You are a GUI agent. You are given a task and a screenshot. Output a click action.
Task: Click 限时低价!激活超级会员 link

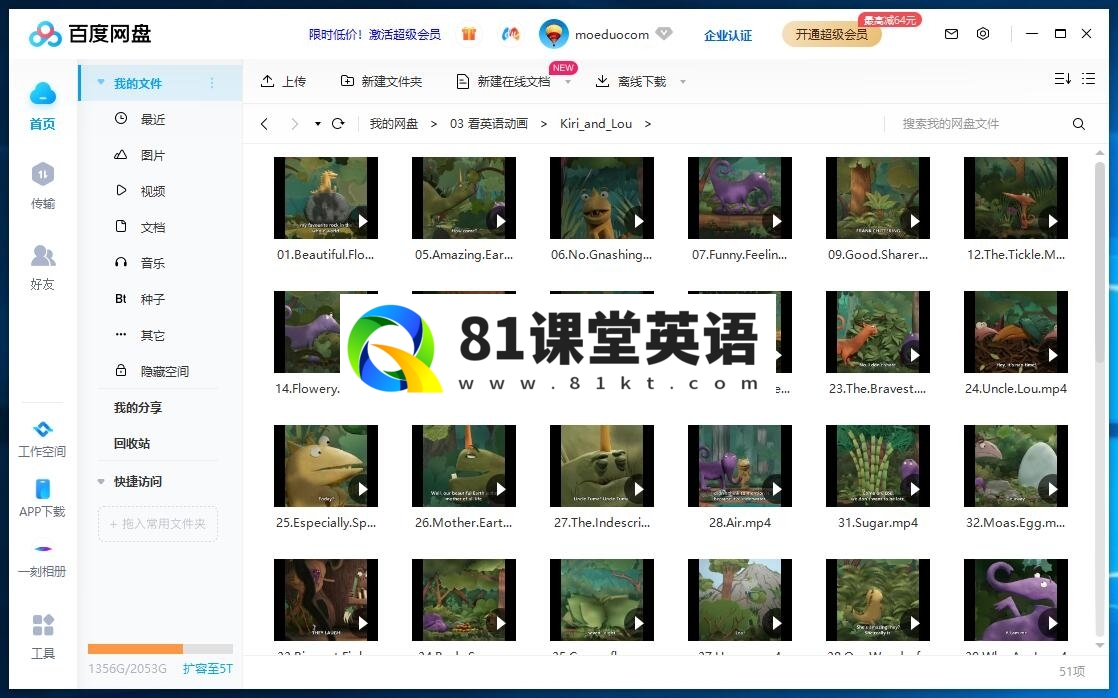[374, 34]
